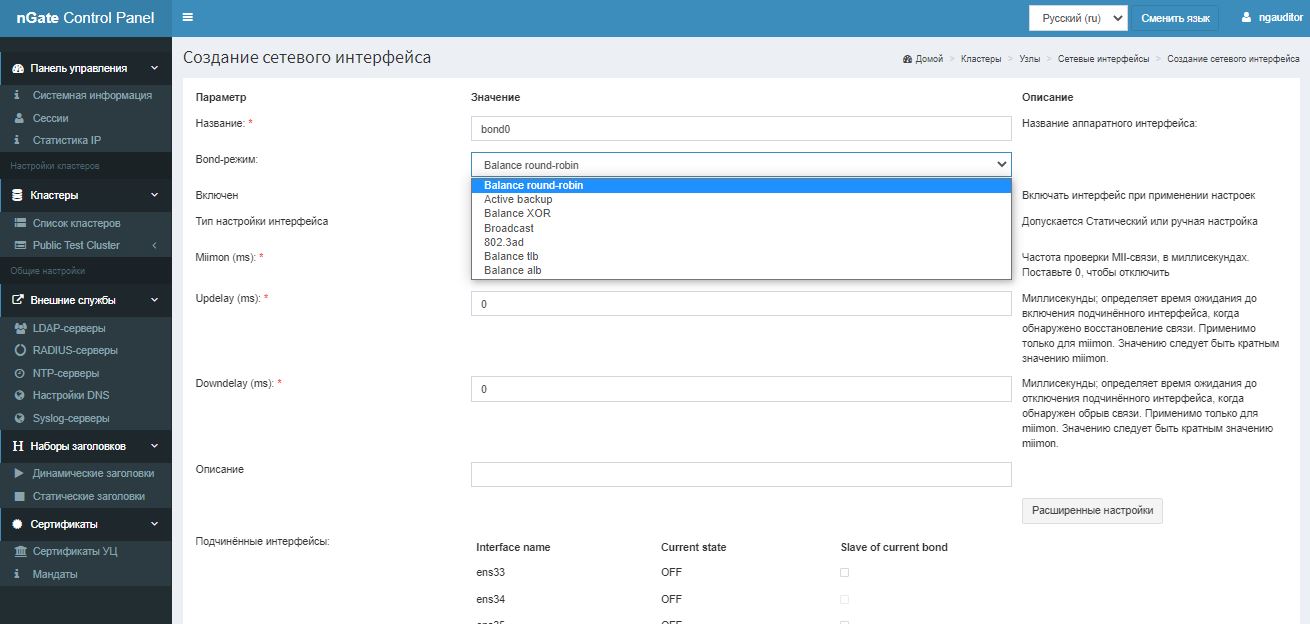Expand Public Test Cluster arrow
The width and height of the screenshot is (1310, 624).
point(154,245)
